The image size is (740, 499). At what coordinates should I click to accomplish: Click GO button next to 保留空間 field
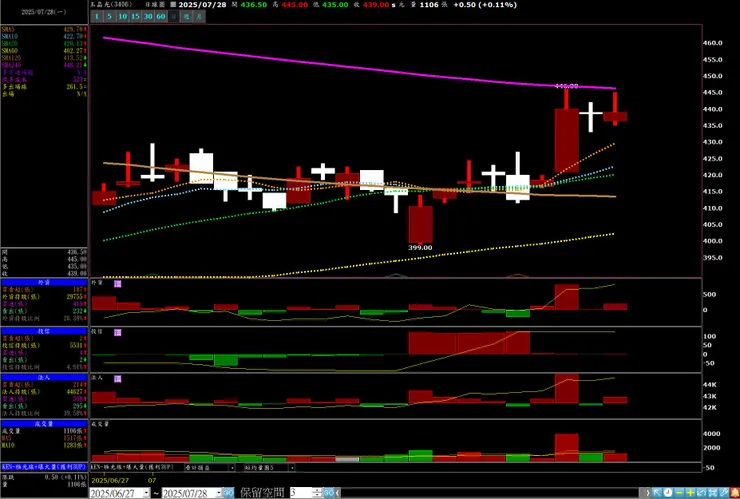click(x=329, y=493)
